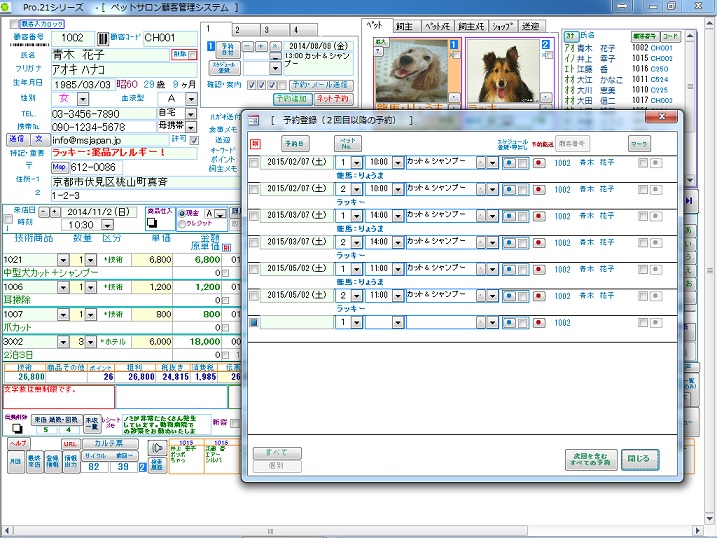The width and height of the screenshot is (717, 538).
Task: Open the product code 1021 dropdown
Action: tap(63, 261)
